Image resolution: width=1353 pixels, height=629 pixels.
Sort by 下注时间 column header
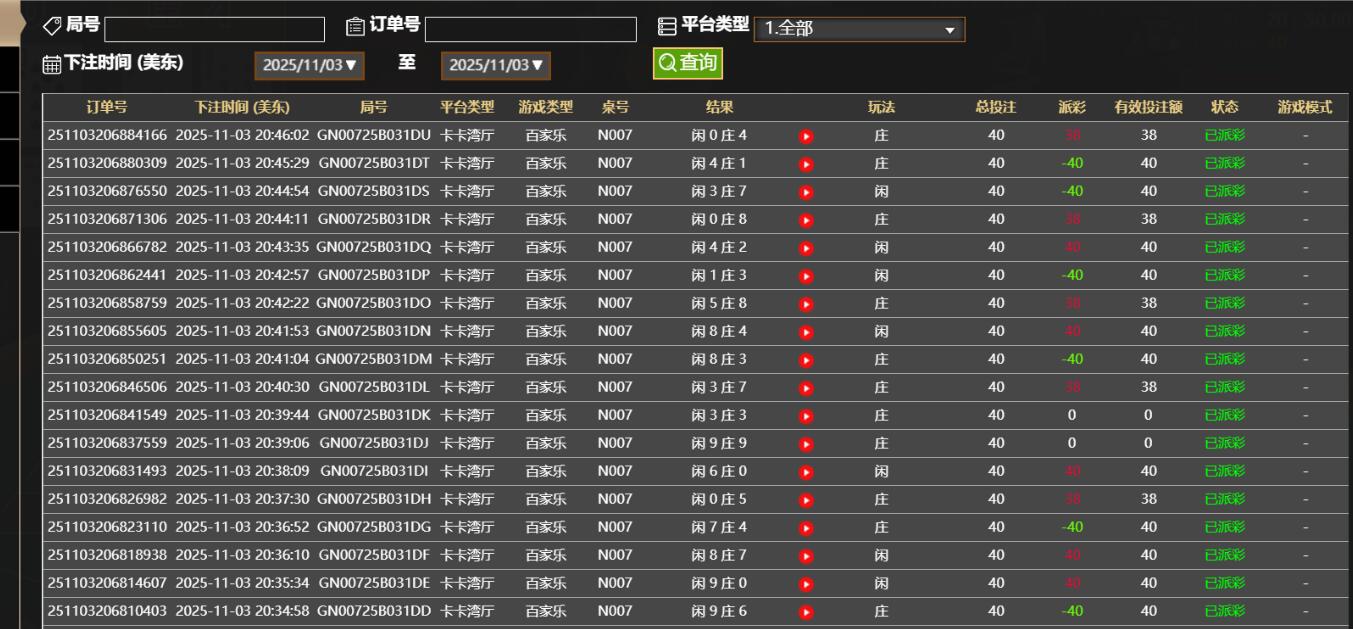tap(242, 107)
